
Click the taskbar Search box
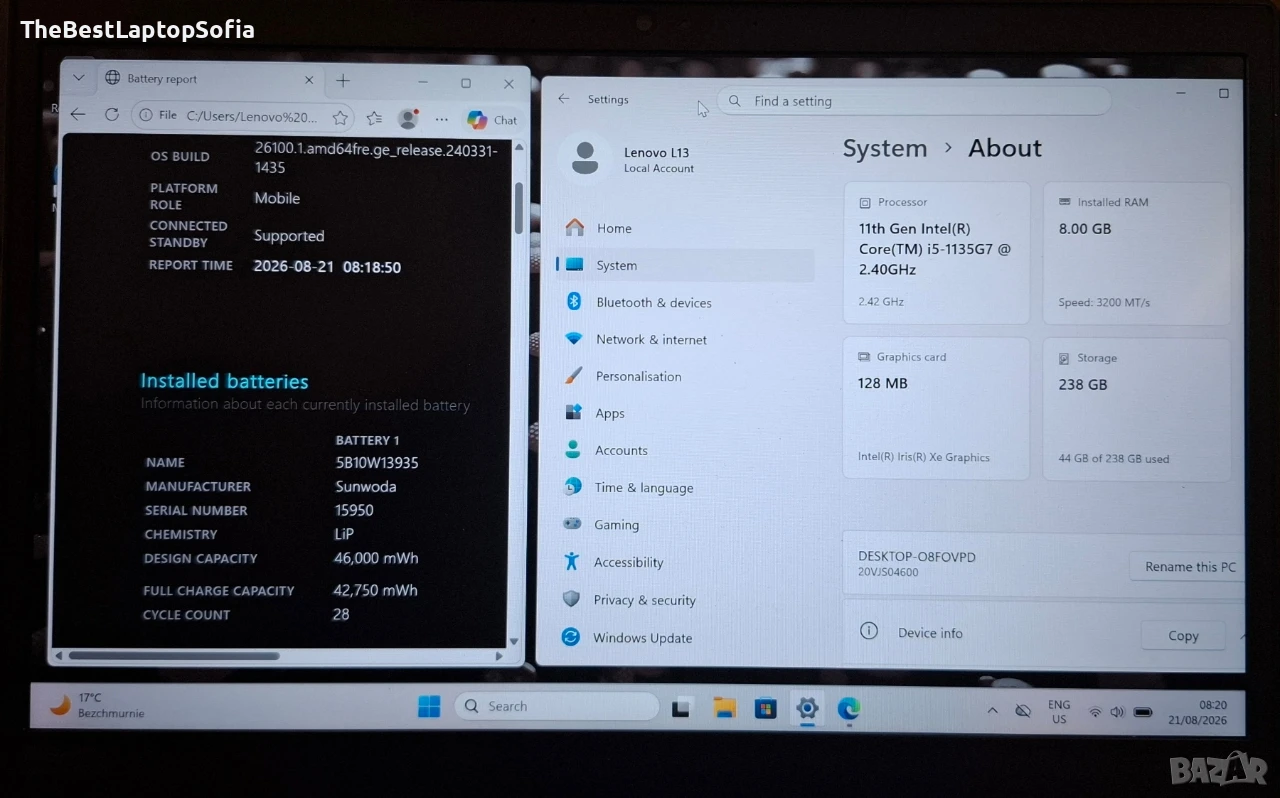click(557, 706)
